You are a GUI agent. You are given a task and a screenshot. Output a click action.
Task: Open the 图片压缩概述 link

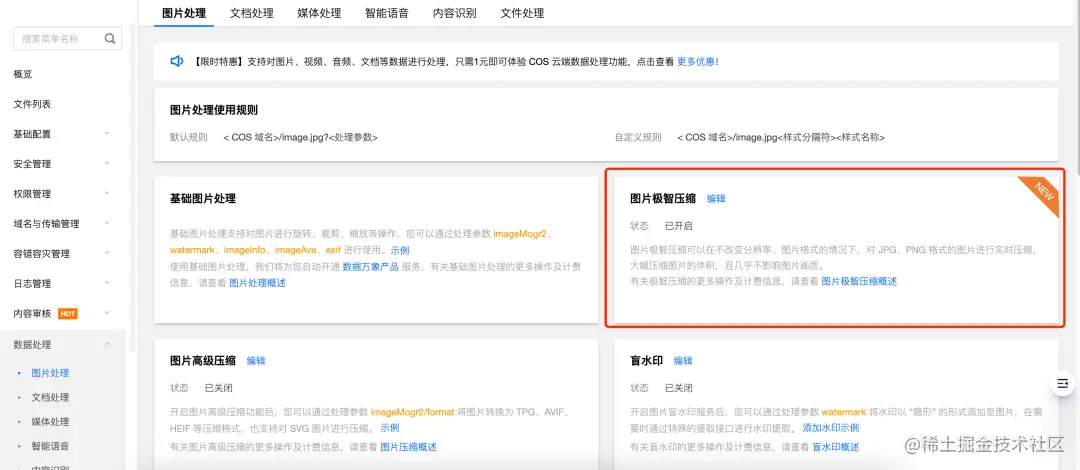coord(408,447)
